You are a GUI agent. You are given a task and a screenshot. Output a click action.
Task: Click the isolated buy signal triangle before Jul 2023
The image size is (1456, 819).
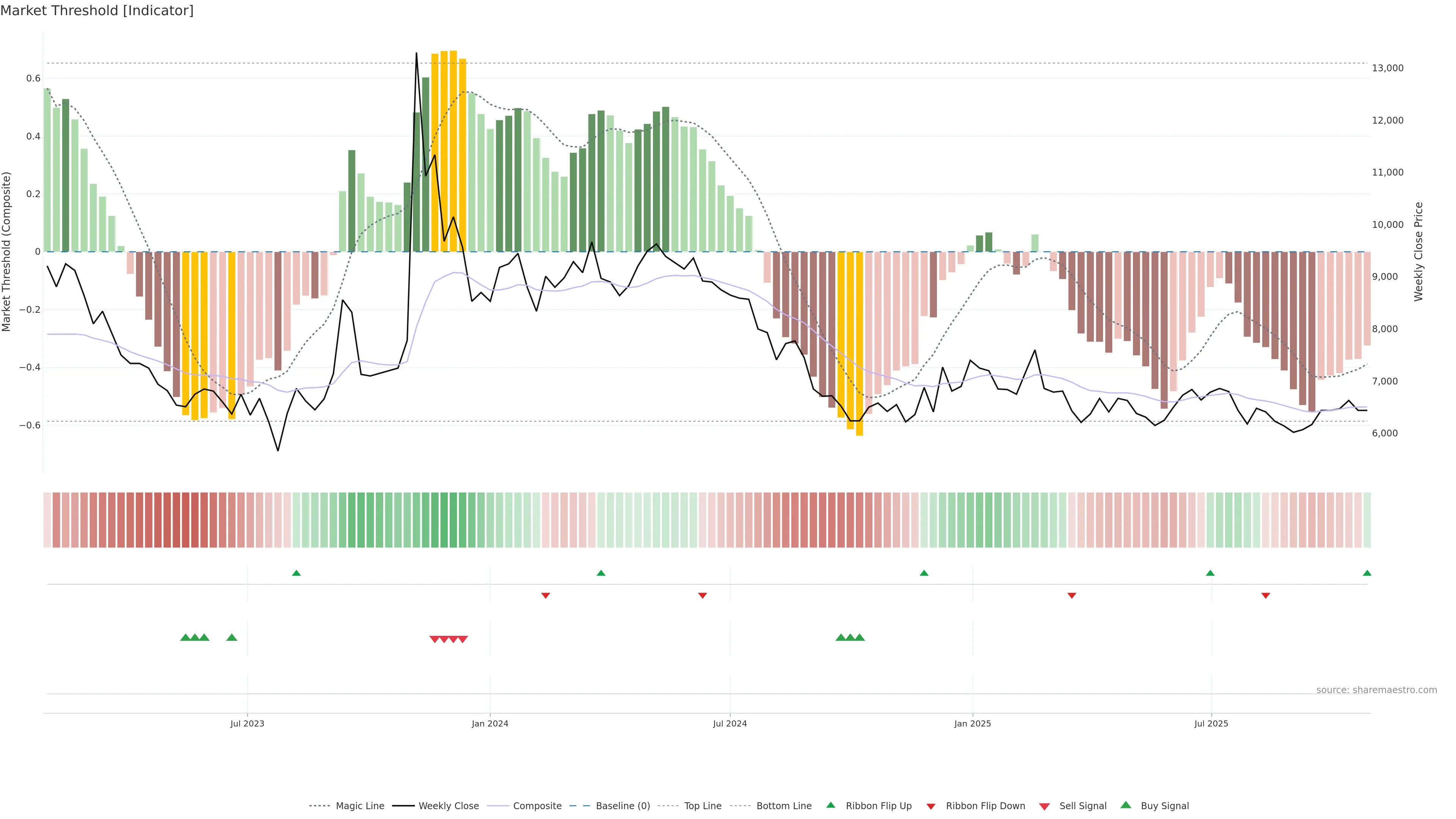point(232,637)
